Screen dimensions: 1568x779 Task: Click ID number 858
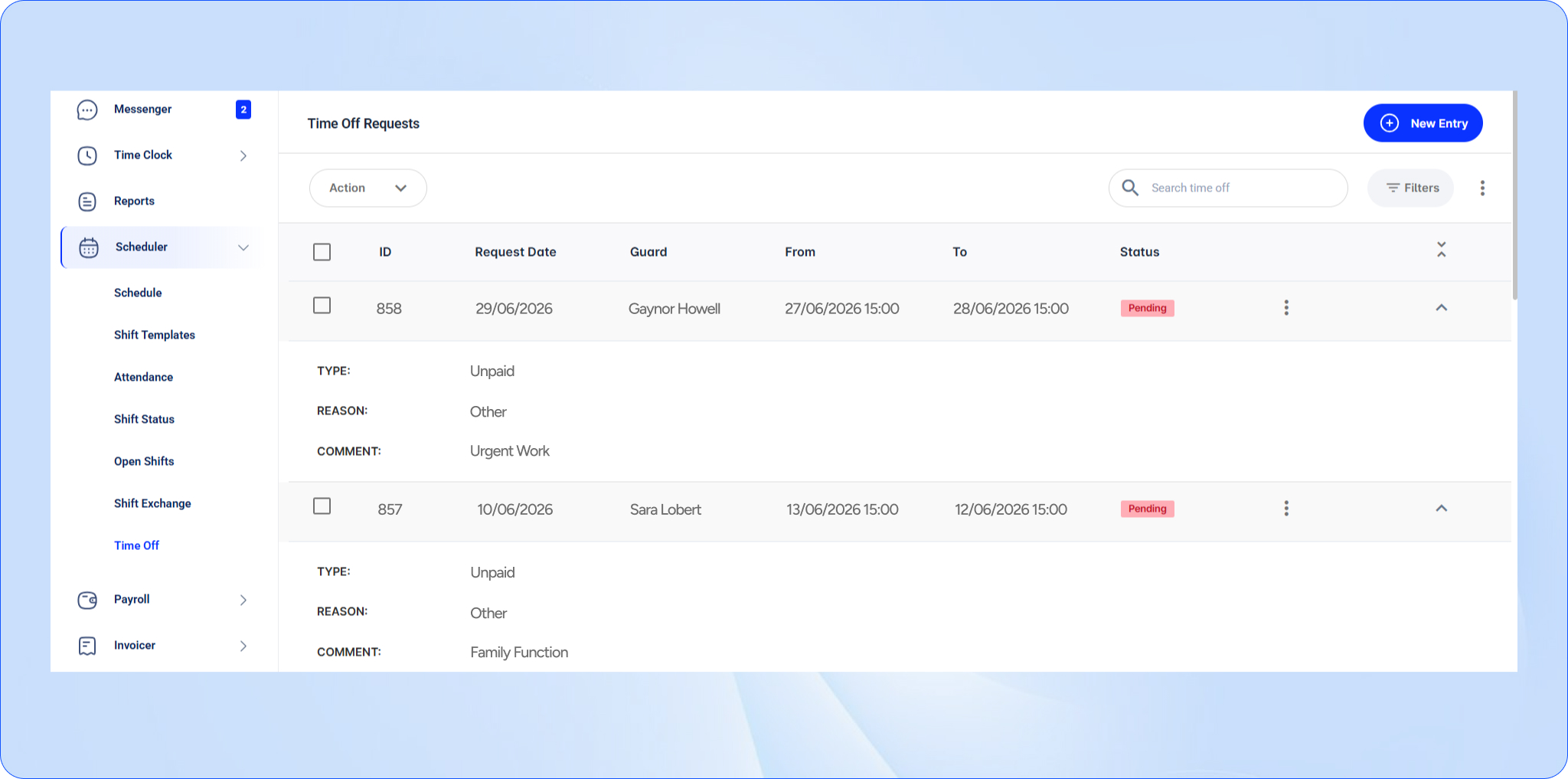pyautogui.click(x=389, y=309)
